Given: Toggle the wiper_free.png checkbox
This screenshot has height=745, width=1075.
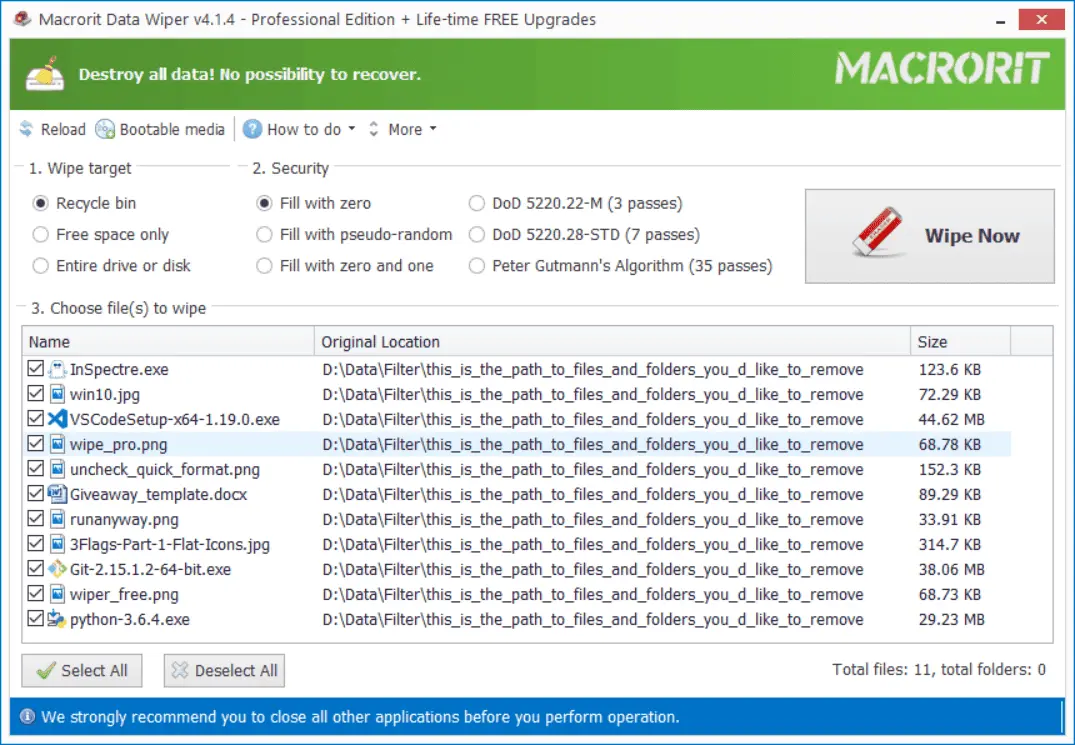Looking at the screenshot, I should click(36, 594).
